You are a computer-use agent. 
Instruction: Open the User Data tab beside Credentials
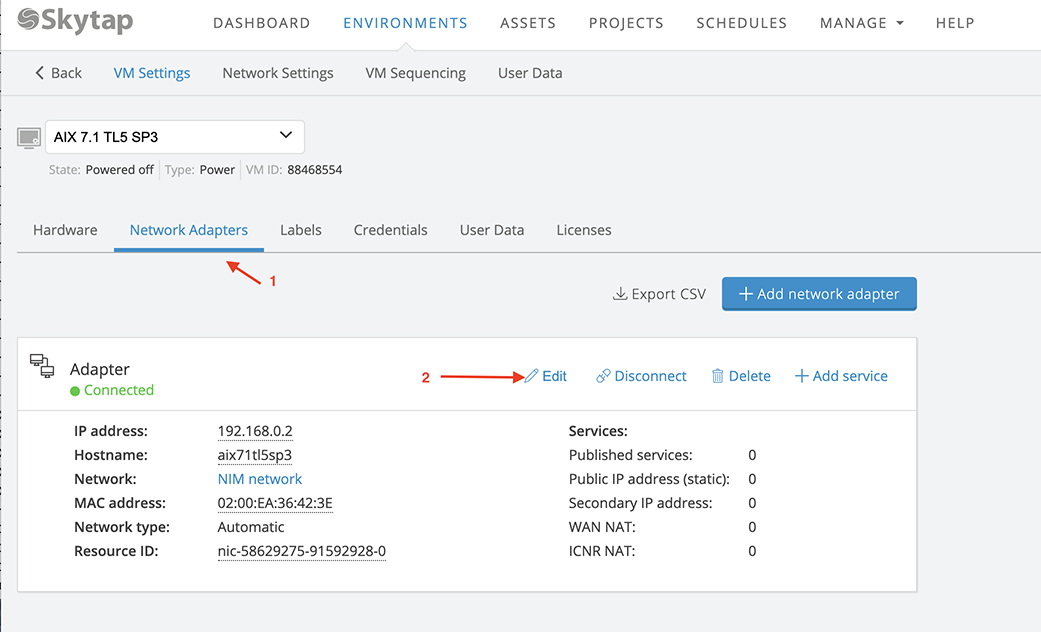point(492,230)
